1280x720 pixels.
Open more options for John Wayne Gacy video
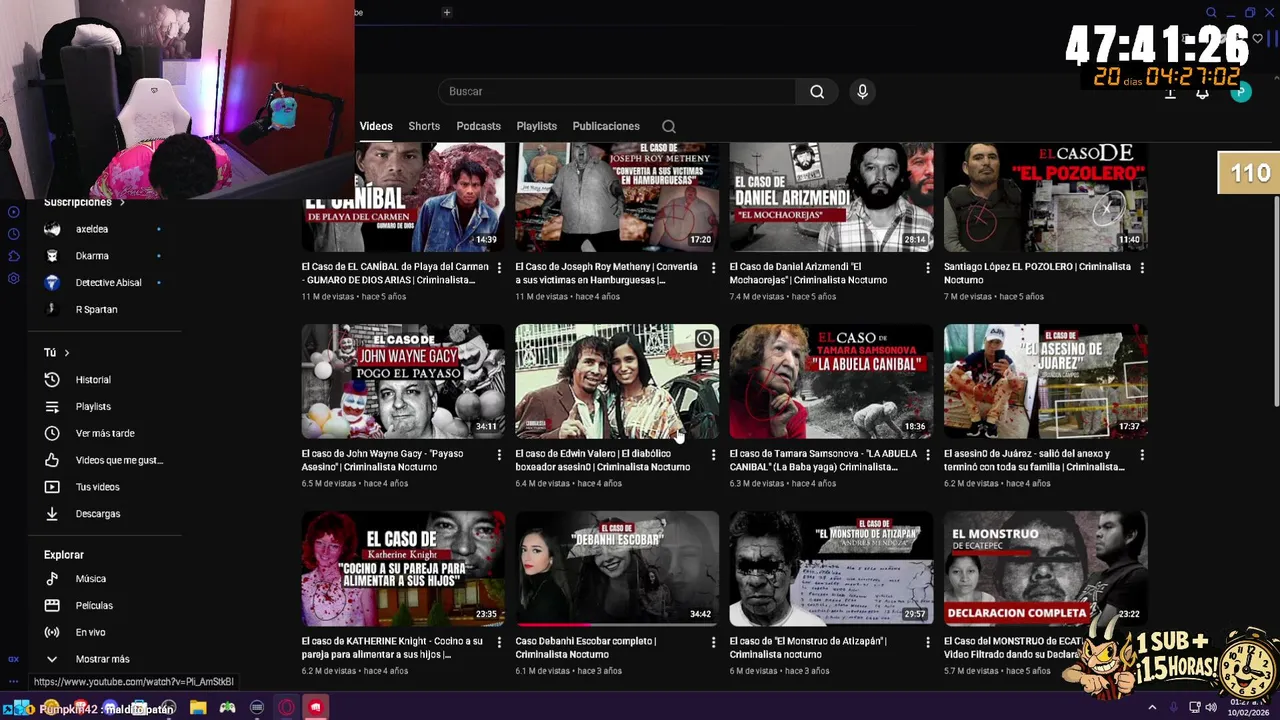[x=499, y=455]
